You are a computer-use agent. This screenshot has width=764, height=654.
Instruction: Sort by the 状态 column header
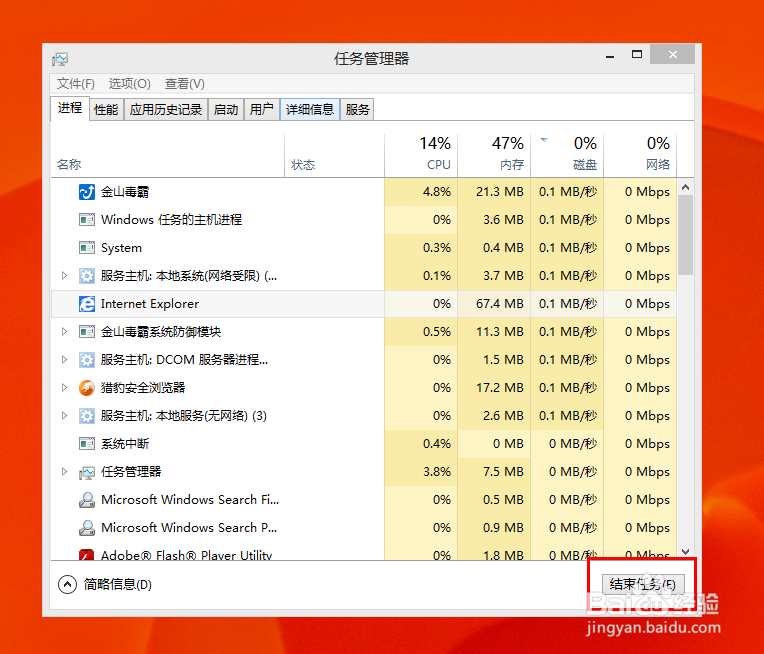pos(334,155)
